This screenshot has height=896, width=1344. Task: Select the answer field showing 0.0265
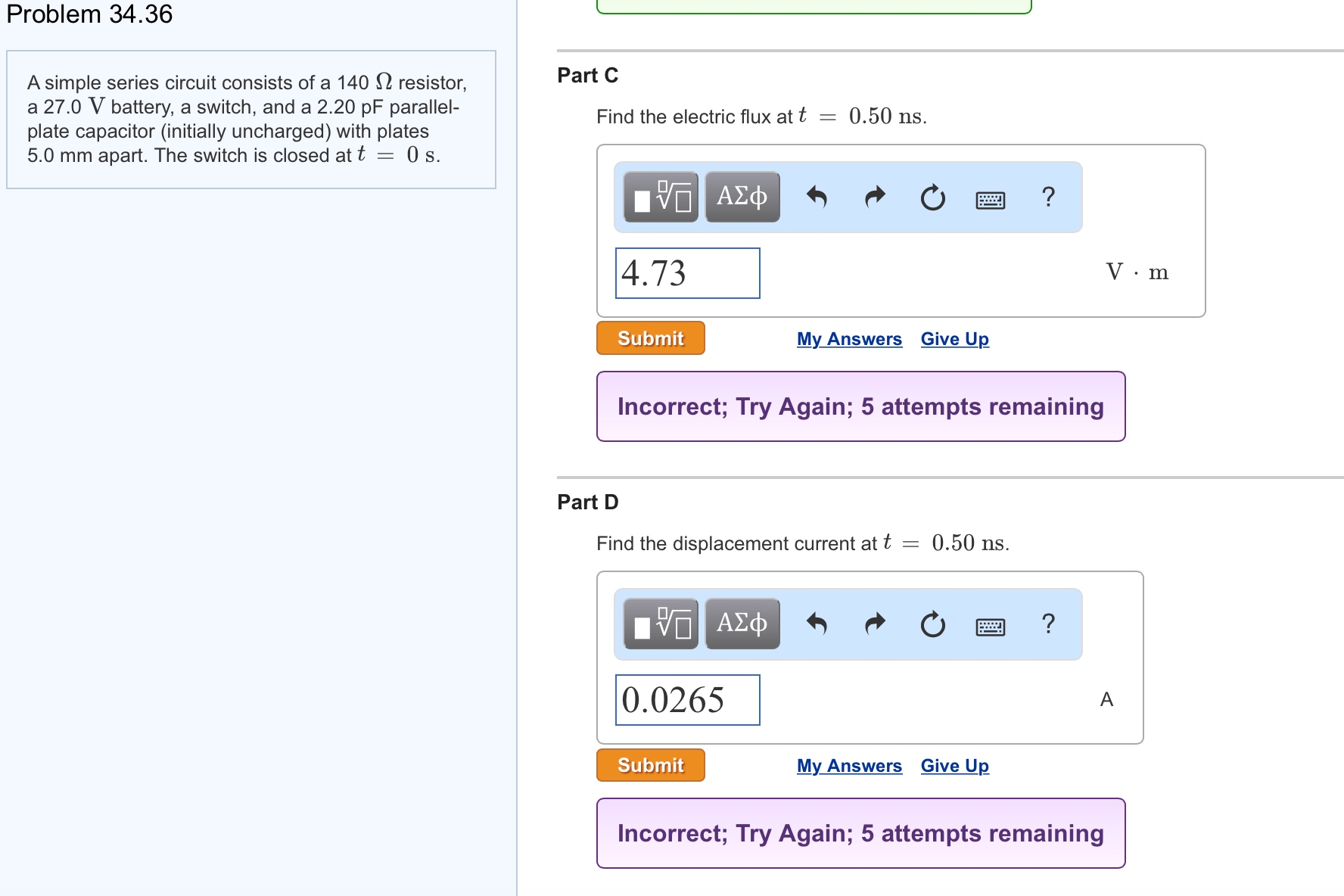coord(687,700)
